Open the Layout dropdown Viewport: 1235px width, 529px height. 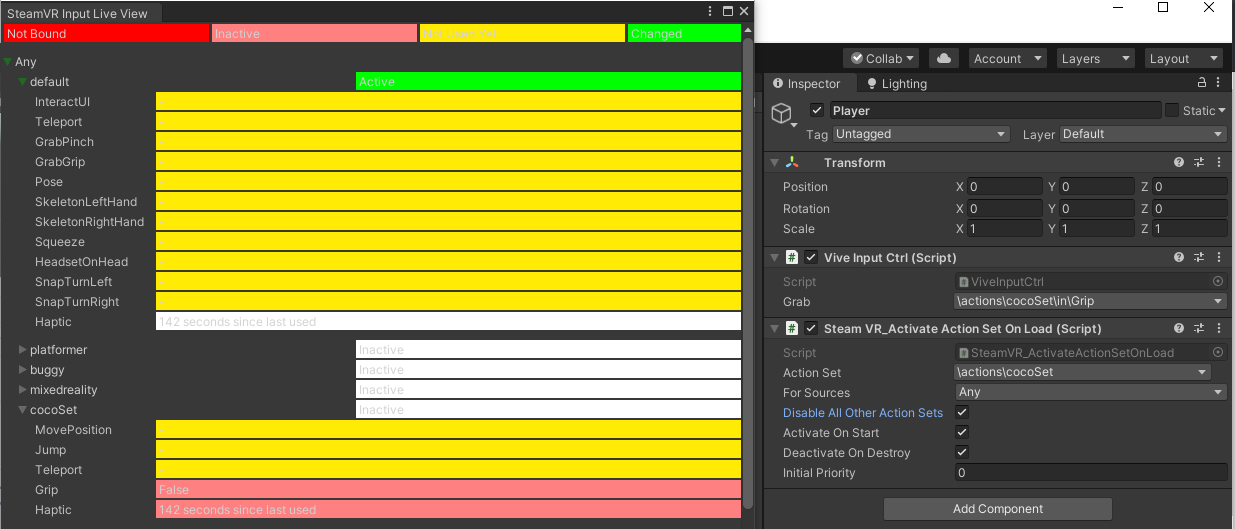click(x=1184, y=58)
